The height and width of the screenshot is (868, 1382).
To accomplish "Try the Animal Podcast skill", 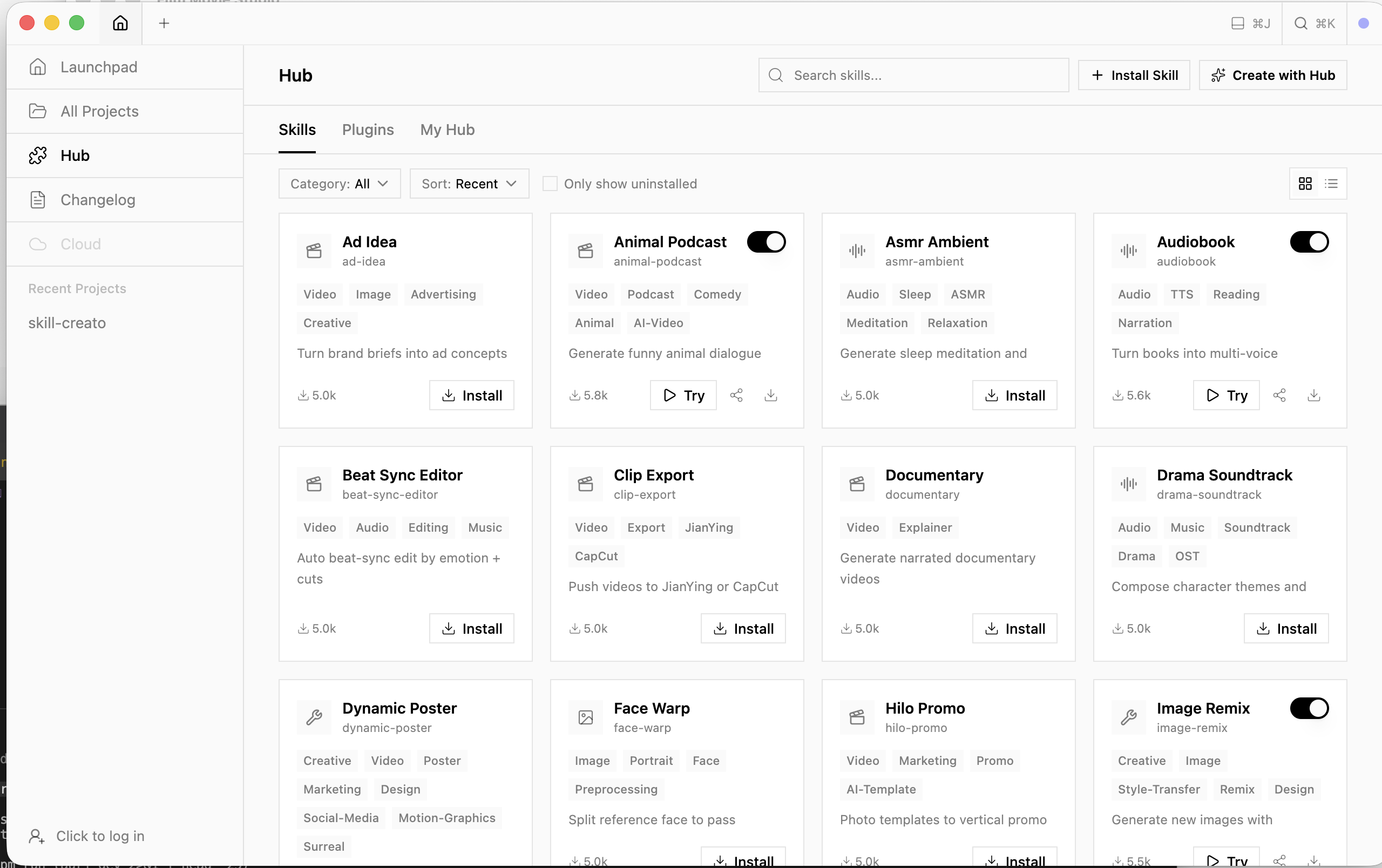I will pos(683,395).
